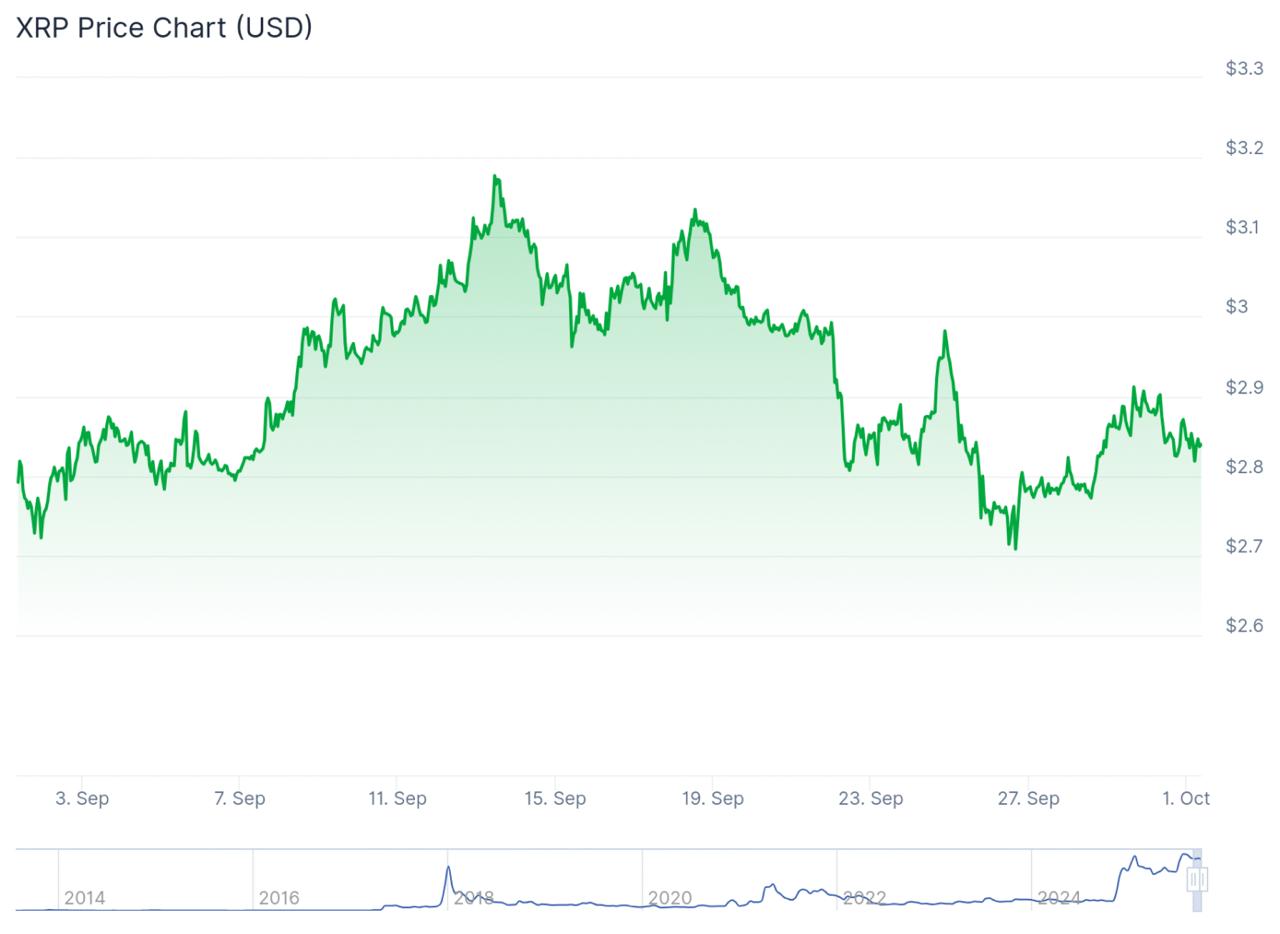Click the $2.6 y-axis label
Screen dimensions: 1280x934
(1244, 626)
